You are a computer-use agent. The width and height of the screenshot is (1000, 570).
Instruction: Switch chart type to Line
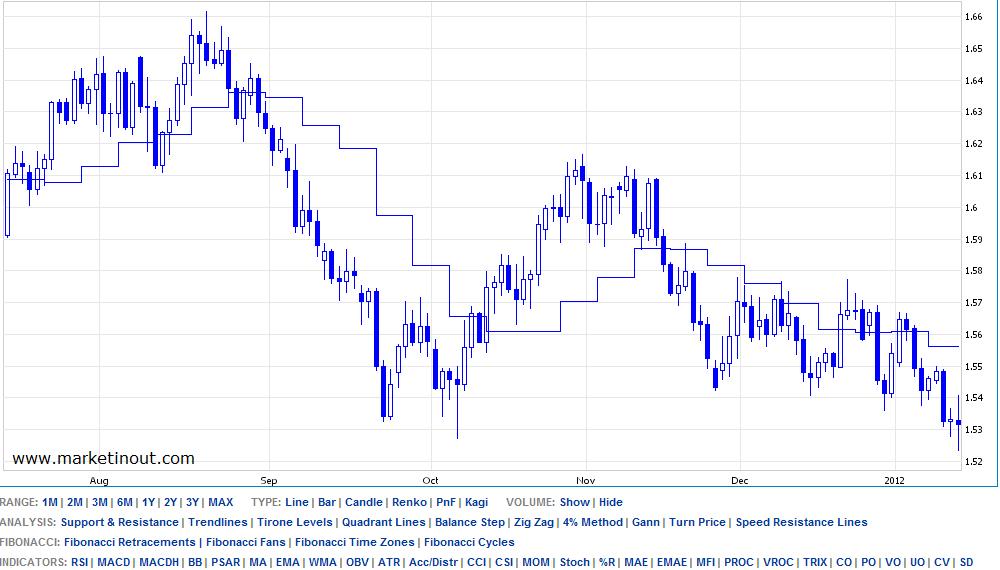297,502
